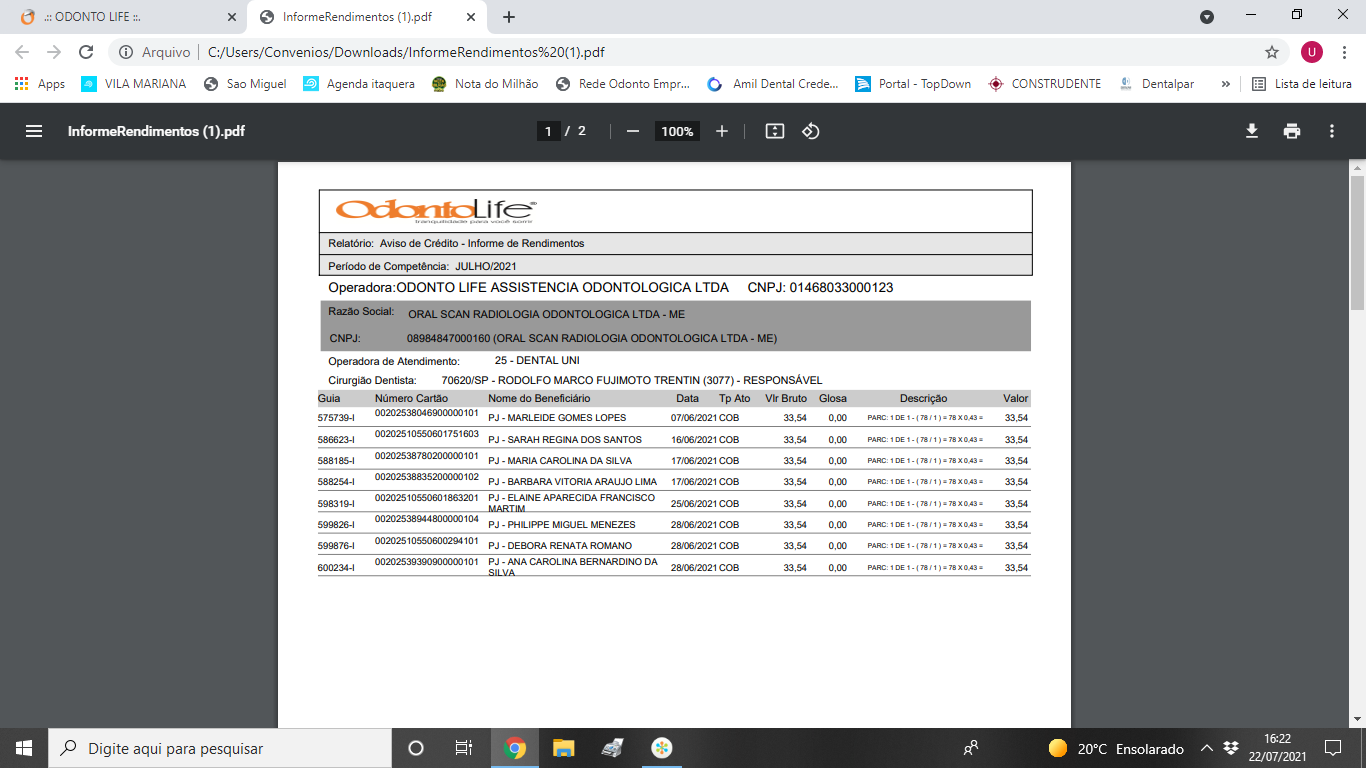Image resolution: width=1366 pixels, height=768 pixels.
Task: Open the People icon in the taskbar
Action: tap(970, 748)
